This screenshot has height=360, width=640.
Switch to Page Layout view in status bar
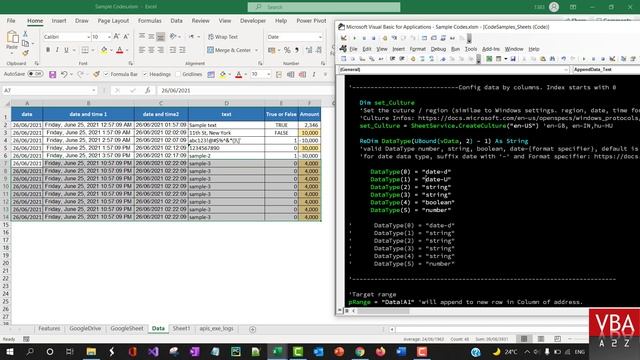coord(541,339)
